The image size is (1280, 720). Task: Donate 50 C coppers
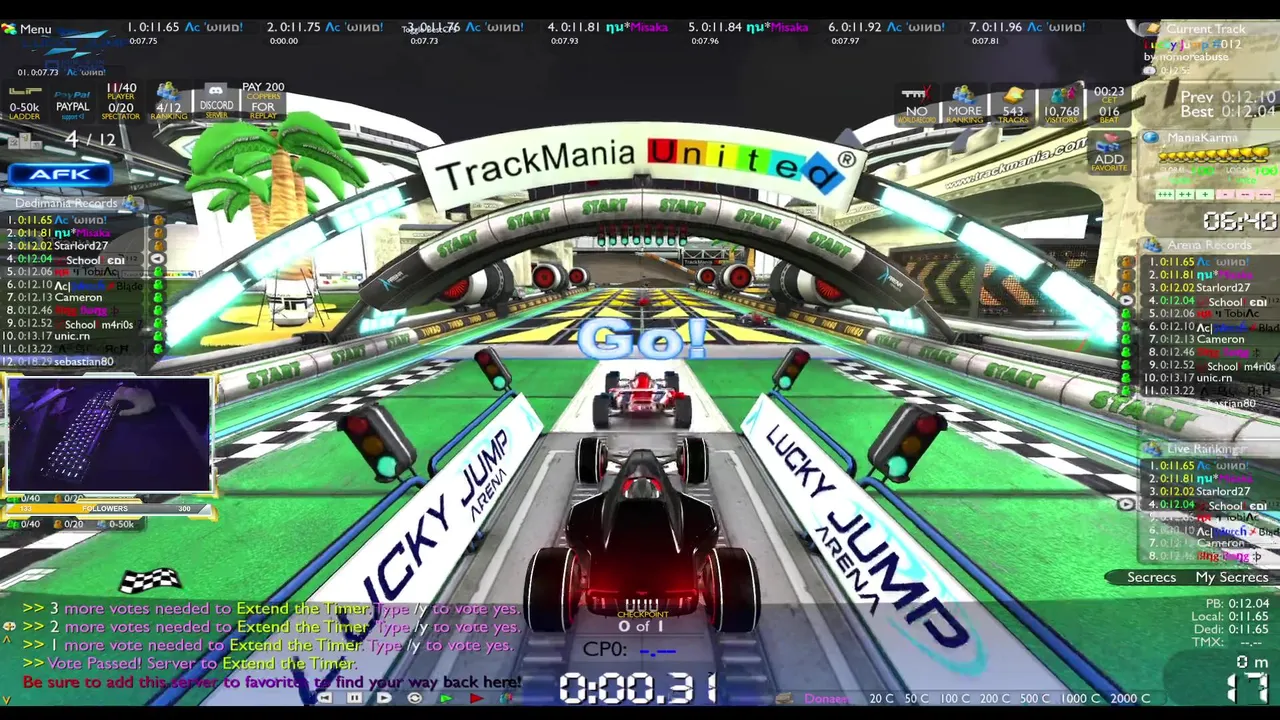(x=916, y=698)
